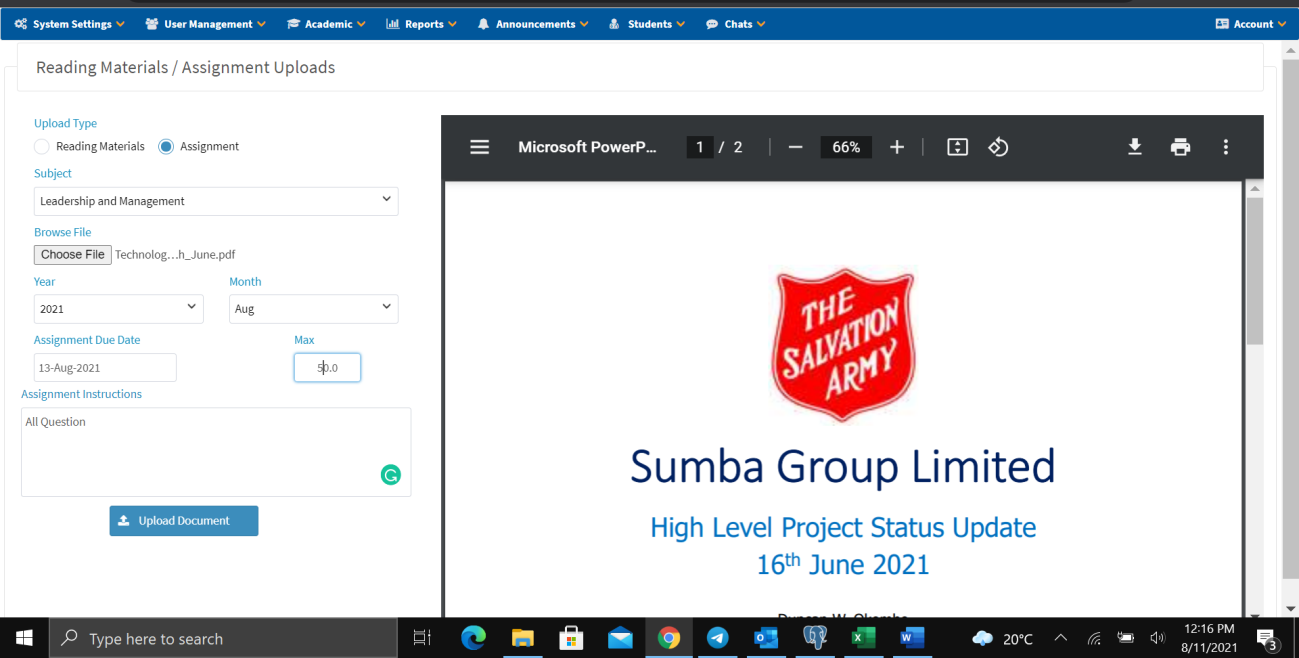Expand the Month dropdown showing Aug
This screenshot has height=658, width=1299.
(x=313, y=309)
